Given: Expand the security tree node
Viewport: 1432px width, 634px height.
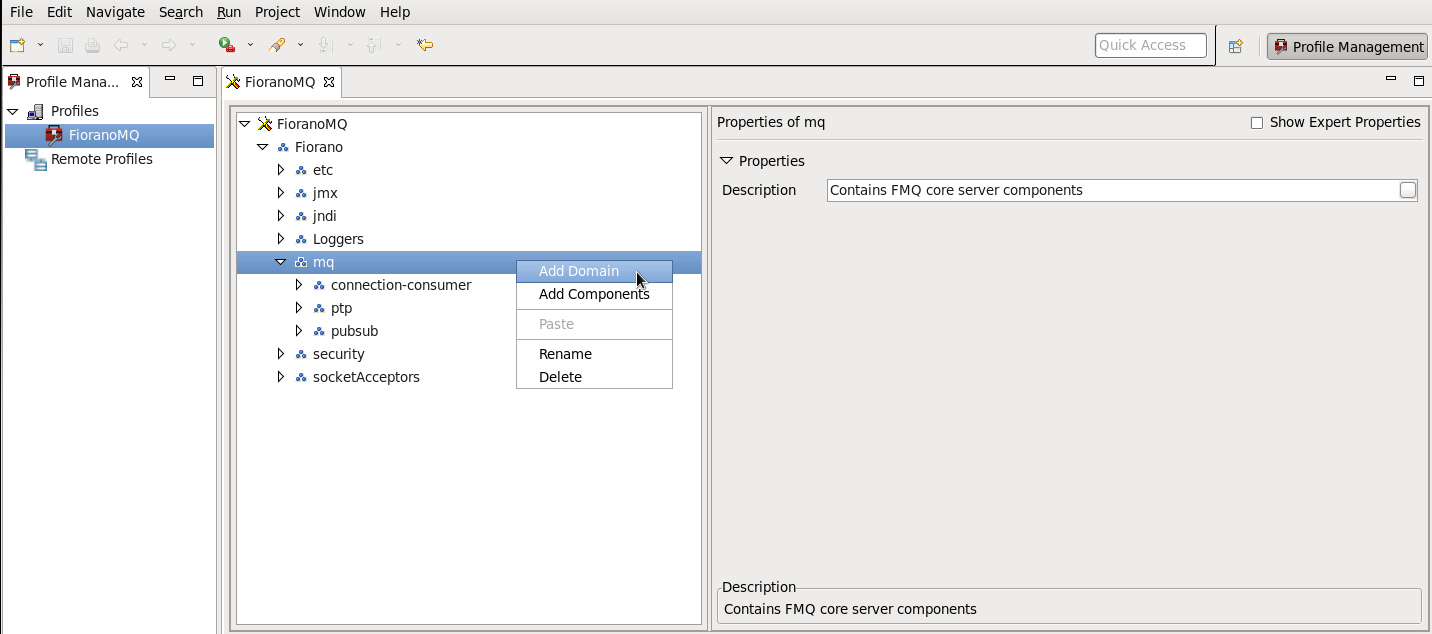Looking at the screenshot, I should click(281, 354).
